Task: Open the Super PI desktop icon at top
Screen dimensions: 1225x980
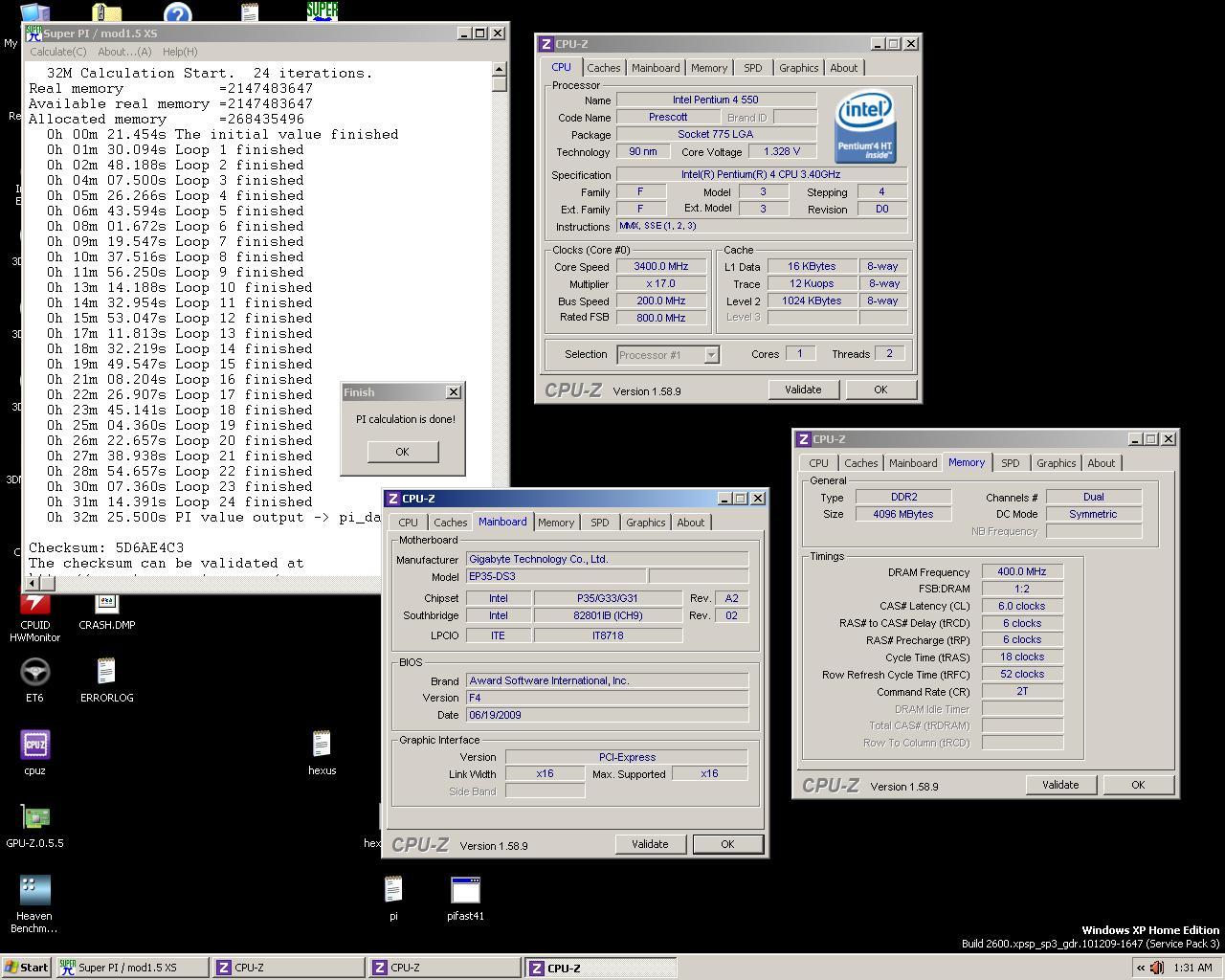Action: (x=322, y=11)
